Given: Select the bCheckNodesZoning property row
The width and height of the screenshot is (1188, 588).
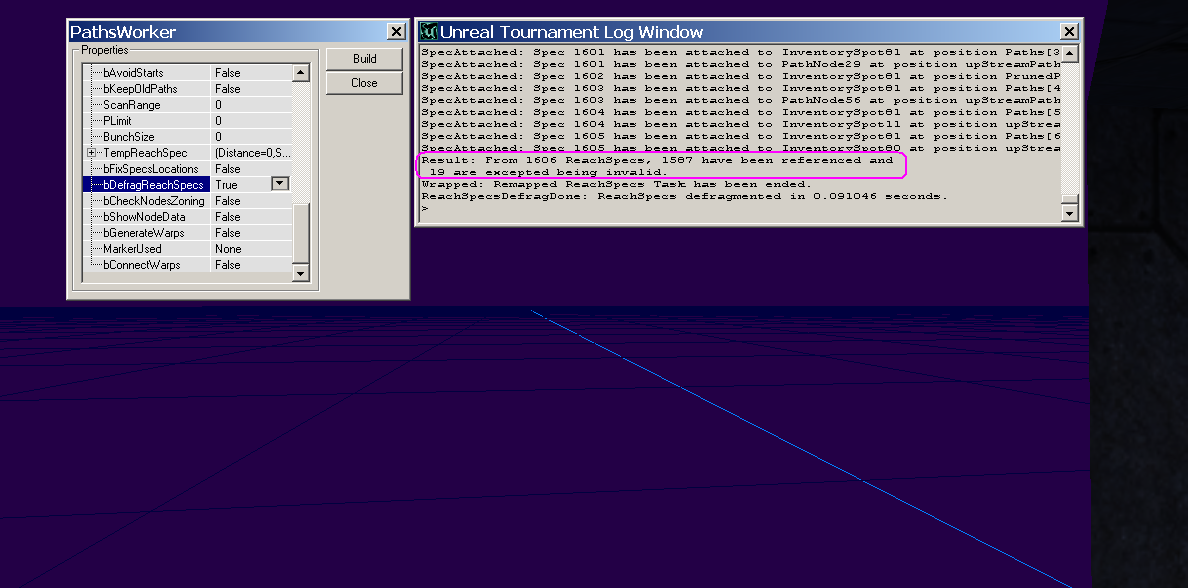Looking at the screenshot, I should coord(188,201).
